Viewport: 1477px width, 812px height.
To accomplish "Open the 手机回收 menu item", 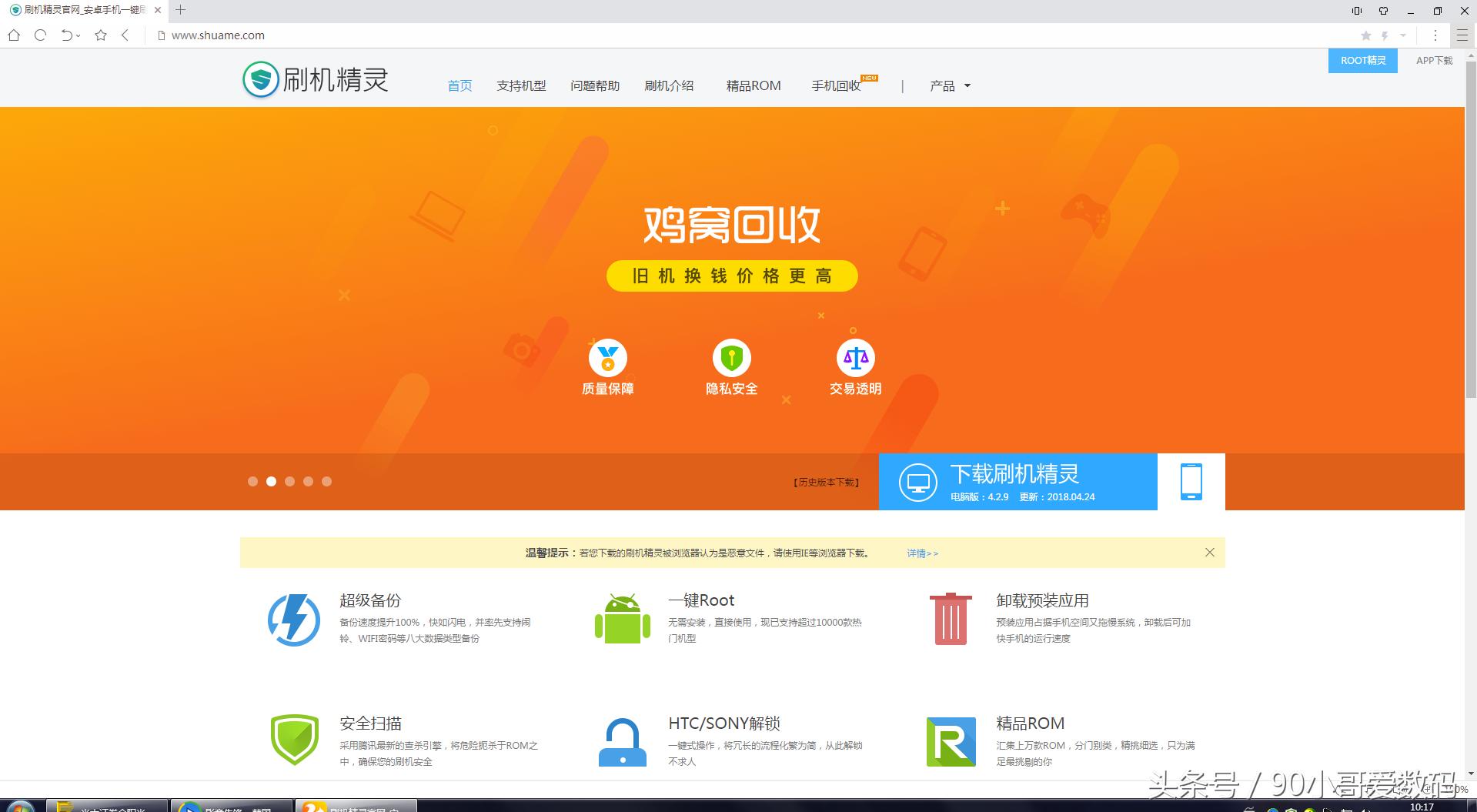I will [836, 85].
